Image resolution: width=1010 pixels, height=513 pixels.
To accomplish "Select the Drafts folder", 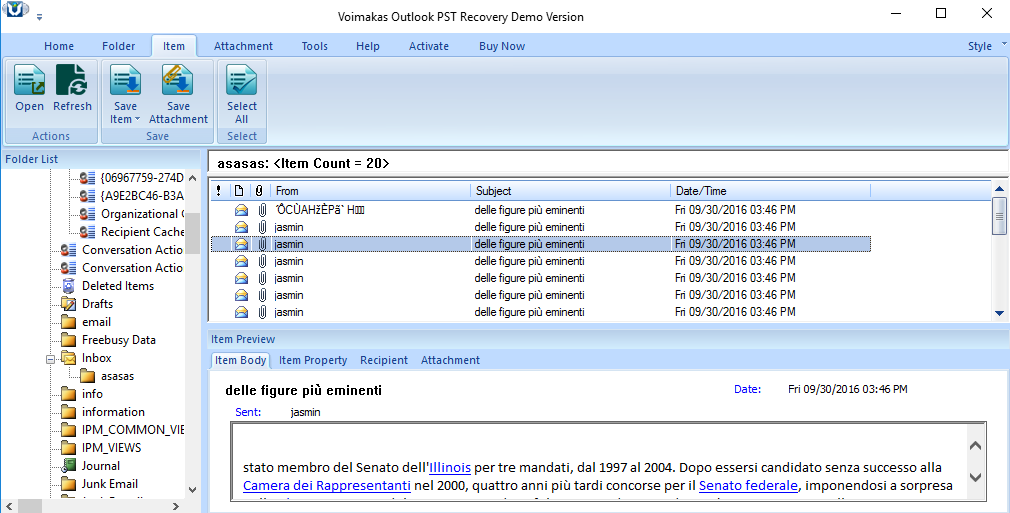I will tap(97, 304).
